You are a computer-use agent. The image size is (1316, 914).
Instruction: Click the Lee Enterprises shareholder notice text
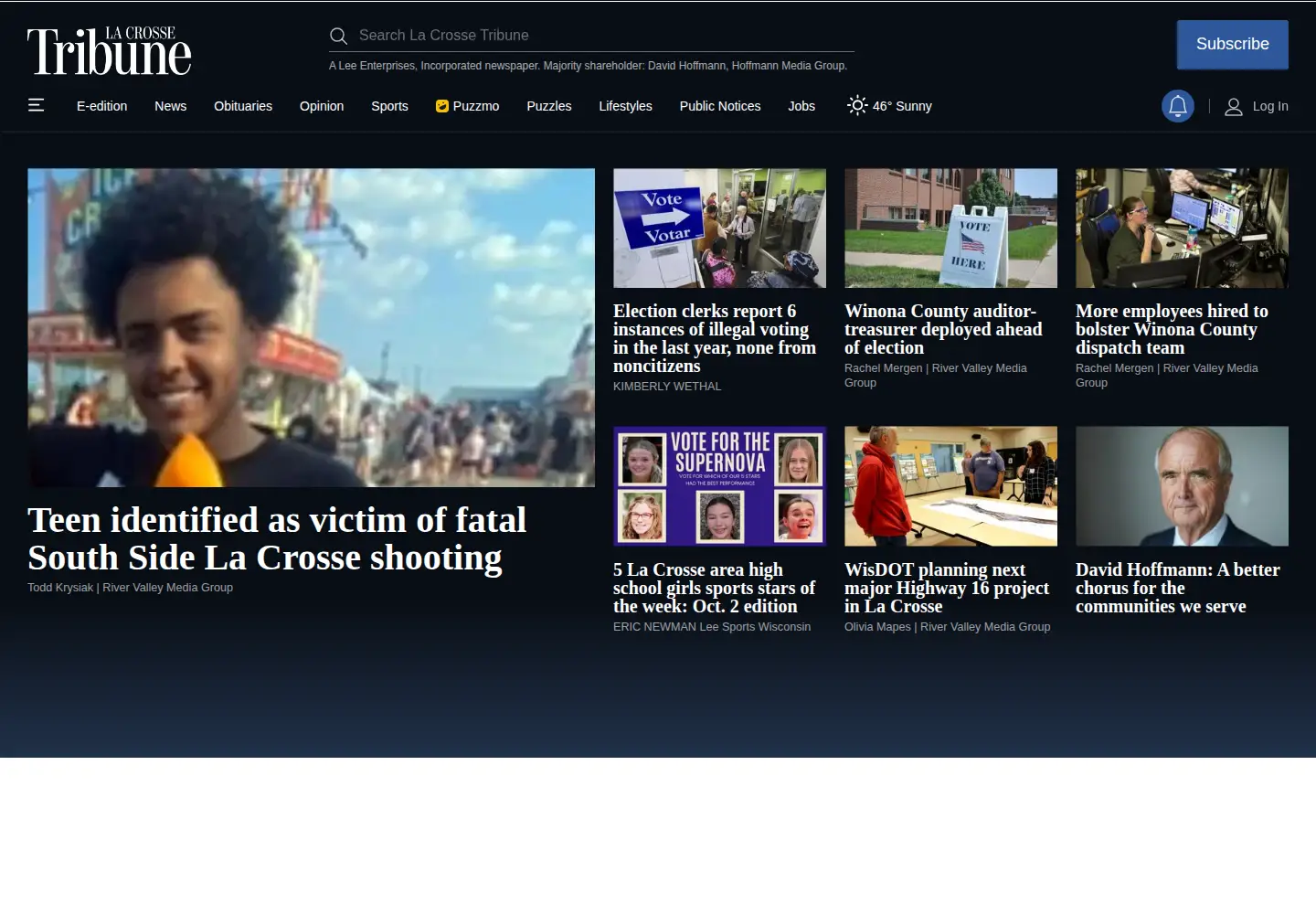[x=589, y=66]
